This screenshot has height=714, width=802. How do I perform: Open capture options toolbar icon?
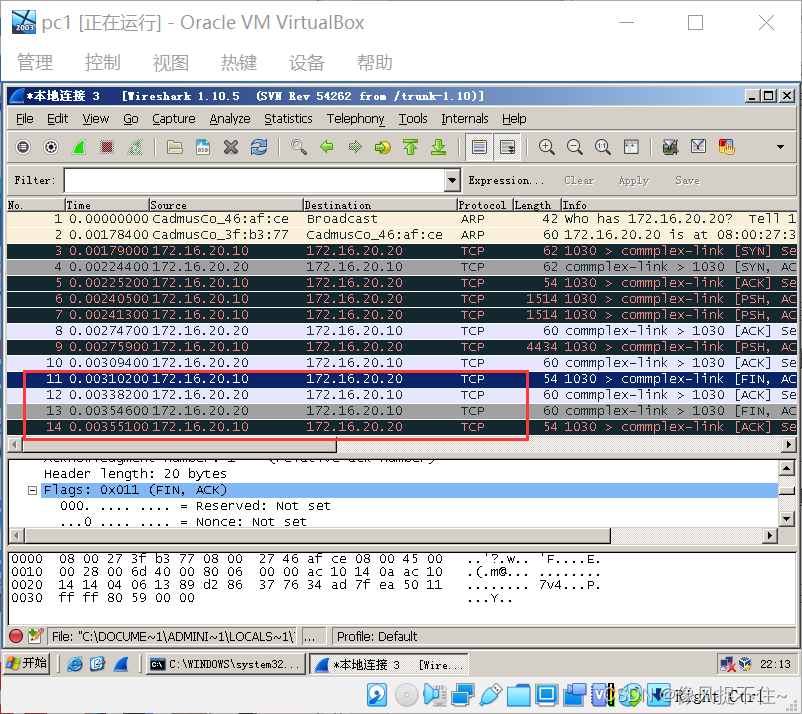pos(51,147)
